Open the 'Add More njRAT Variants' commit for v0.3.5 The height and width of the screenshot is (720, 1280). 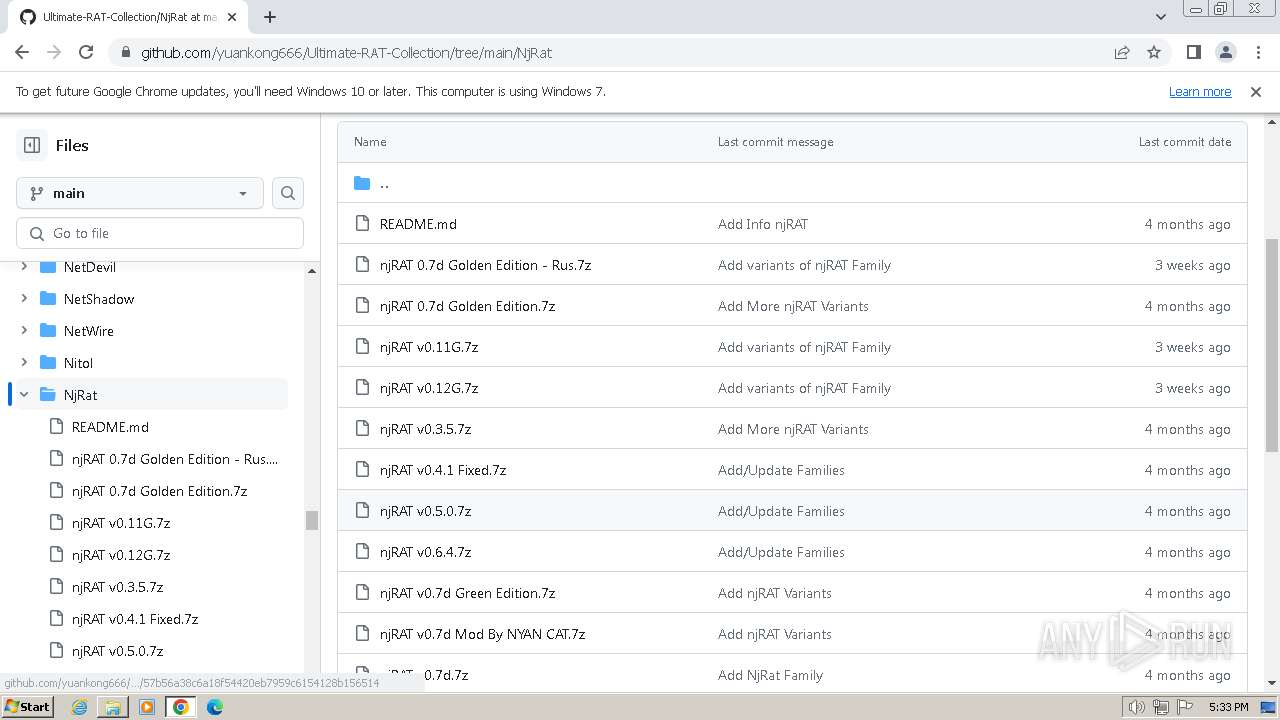(x=793, y=429)
